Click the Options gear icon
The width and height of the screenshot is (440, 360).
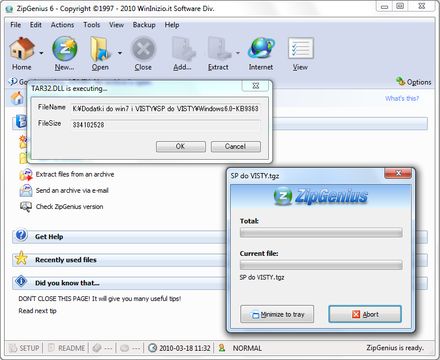point(400,81)
